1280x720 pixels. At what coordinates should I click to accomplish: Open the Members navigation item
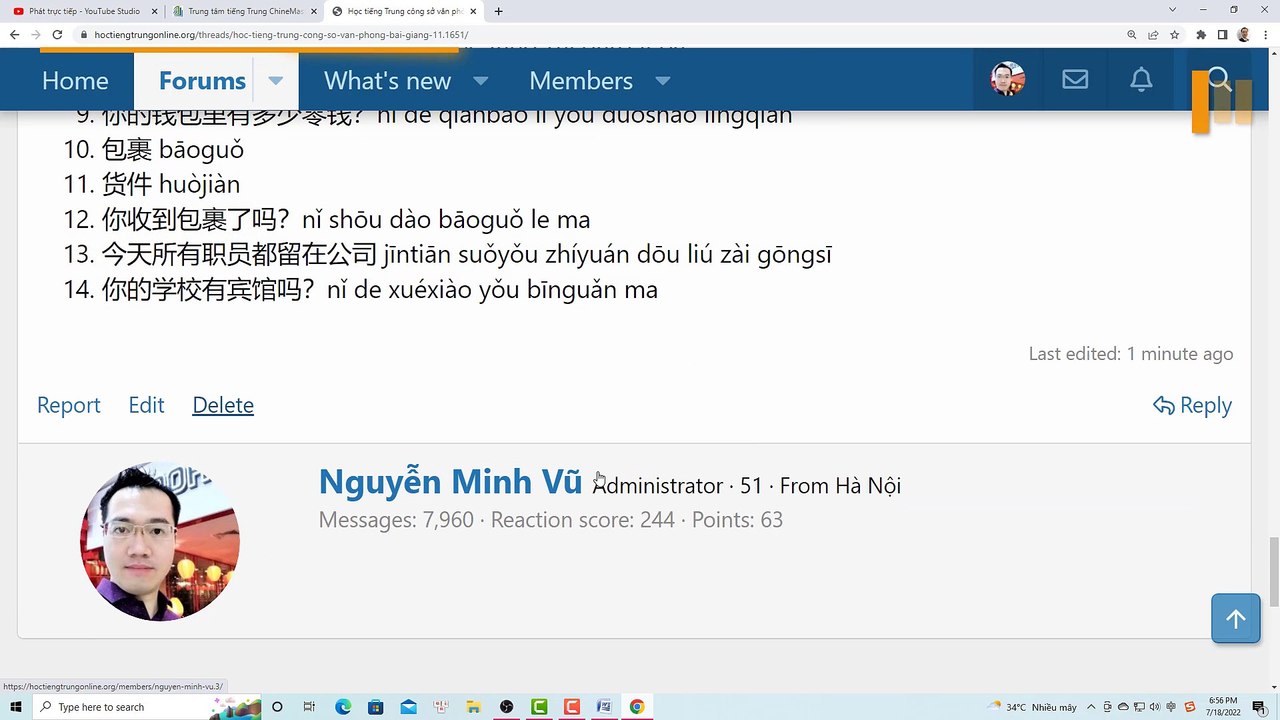point(581,80)
